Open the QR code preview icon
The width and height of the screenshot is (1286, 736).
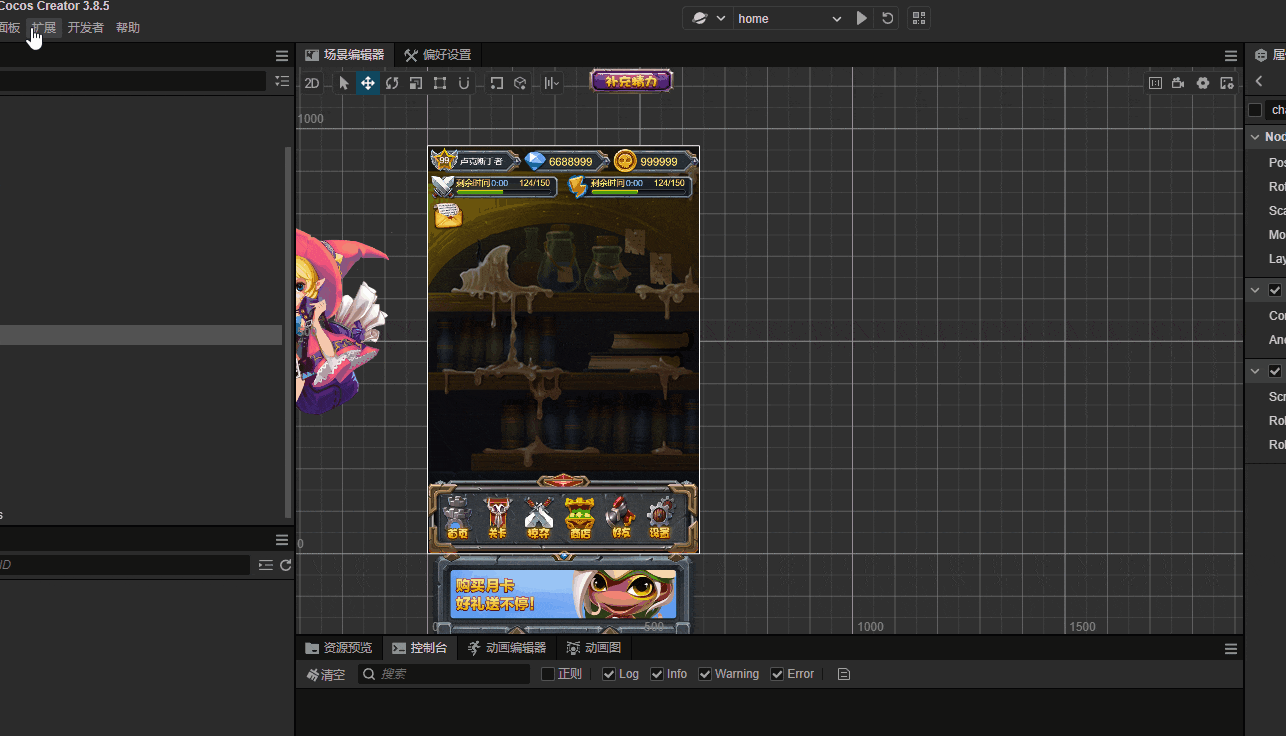[x=918, y=18]
